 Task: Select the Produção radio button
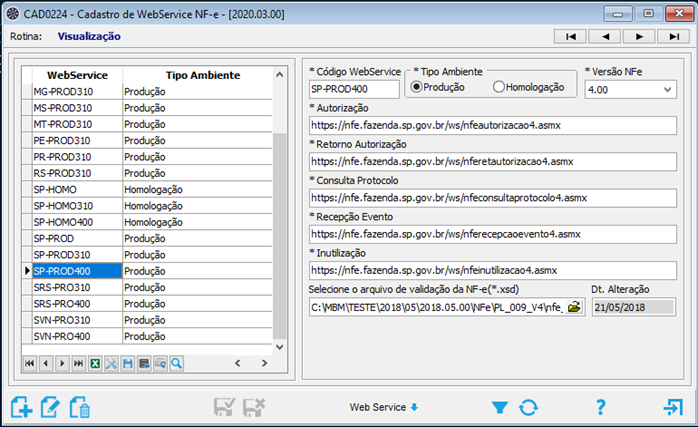pos(416,87)
